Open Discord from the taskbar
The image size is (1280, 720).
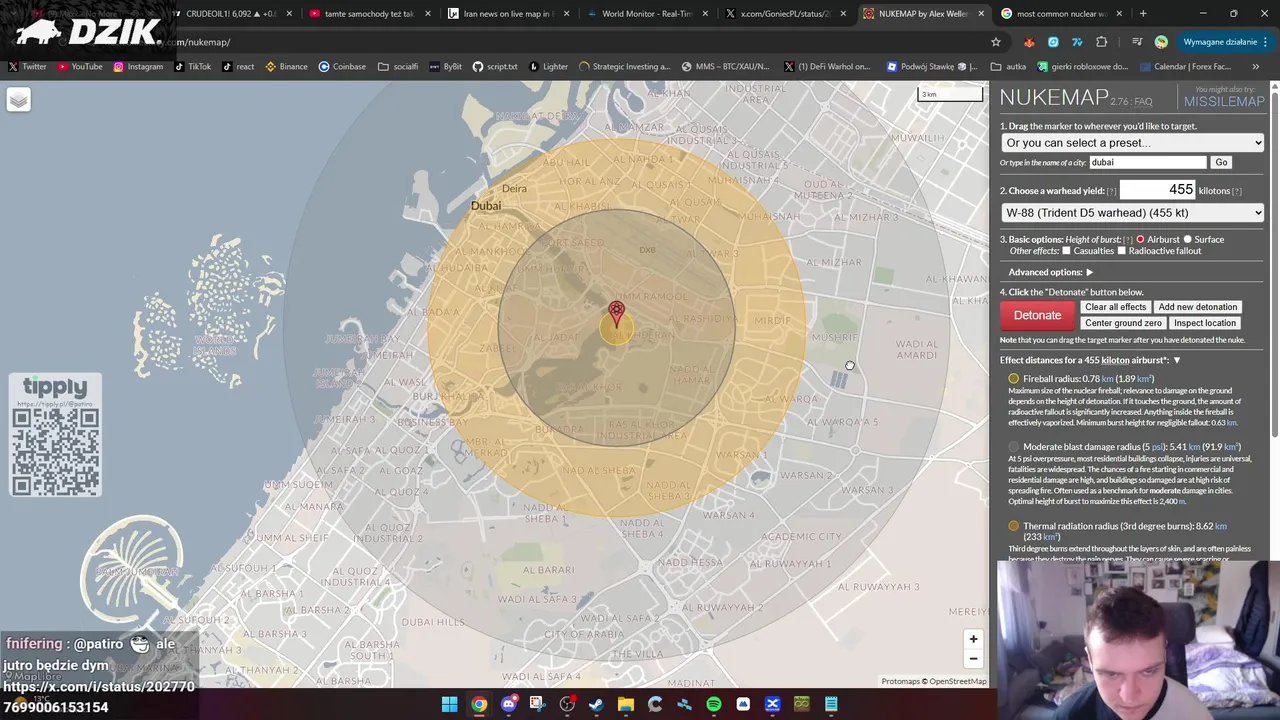508,705
